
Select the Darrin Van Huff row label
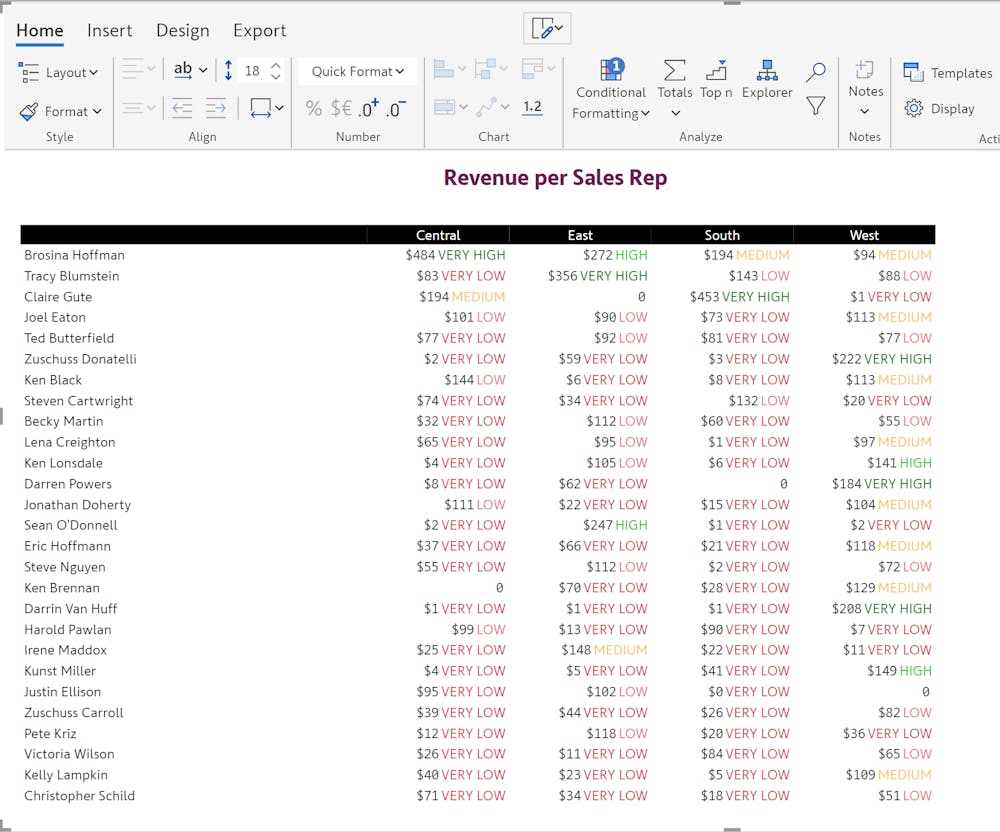71,609
